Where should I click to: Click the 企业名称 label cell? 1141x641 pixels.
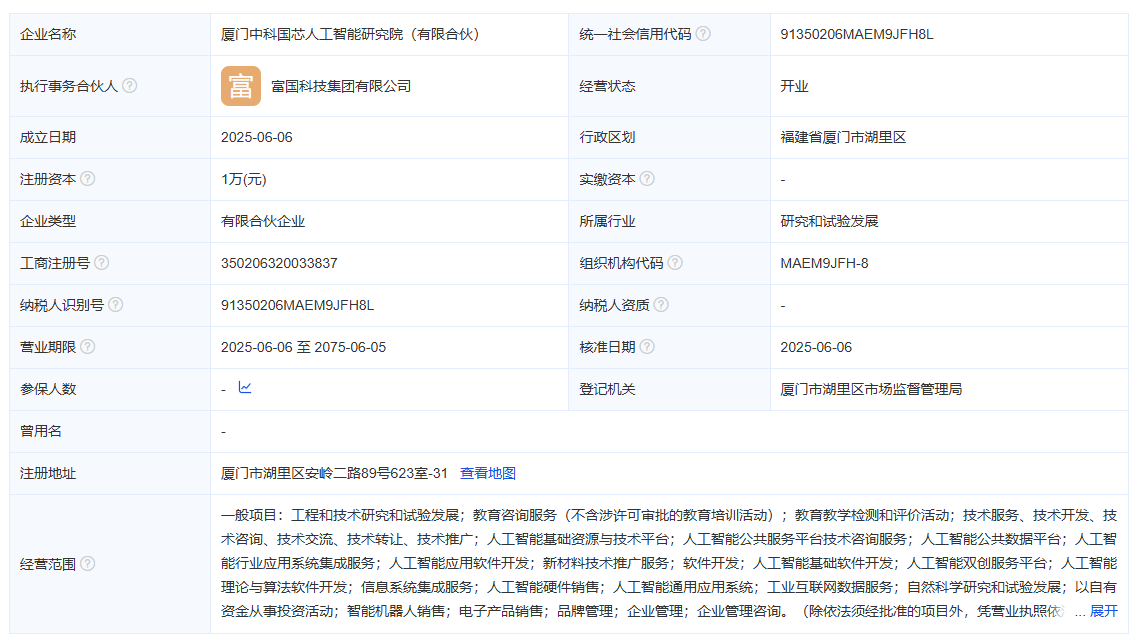[x=110, y=34]
